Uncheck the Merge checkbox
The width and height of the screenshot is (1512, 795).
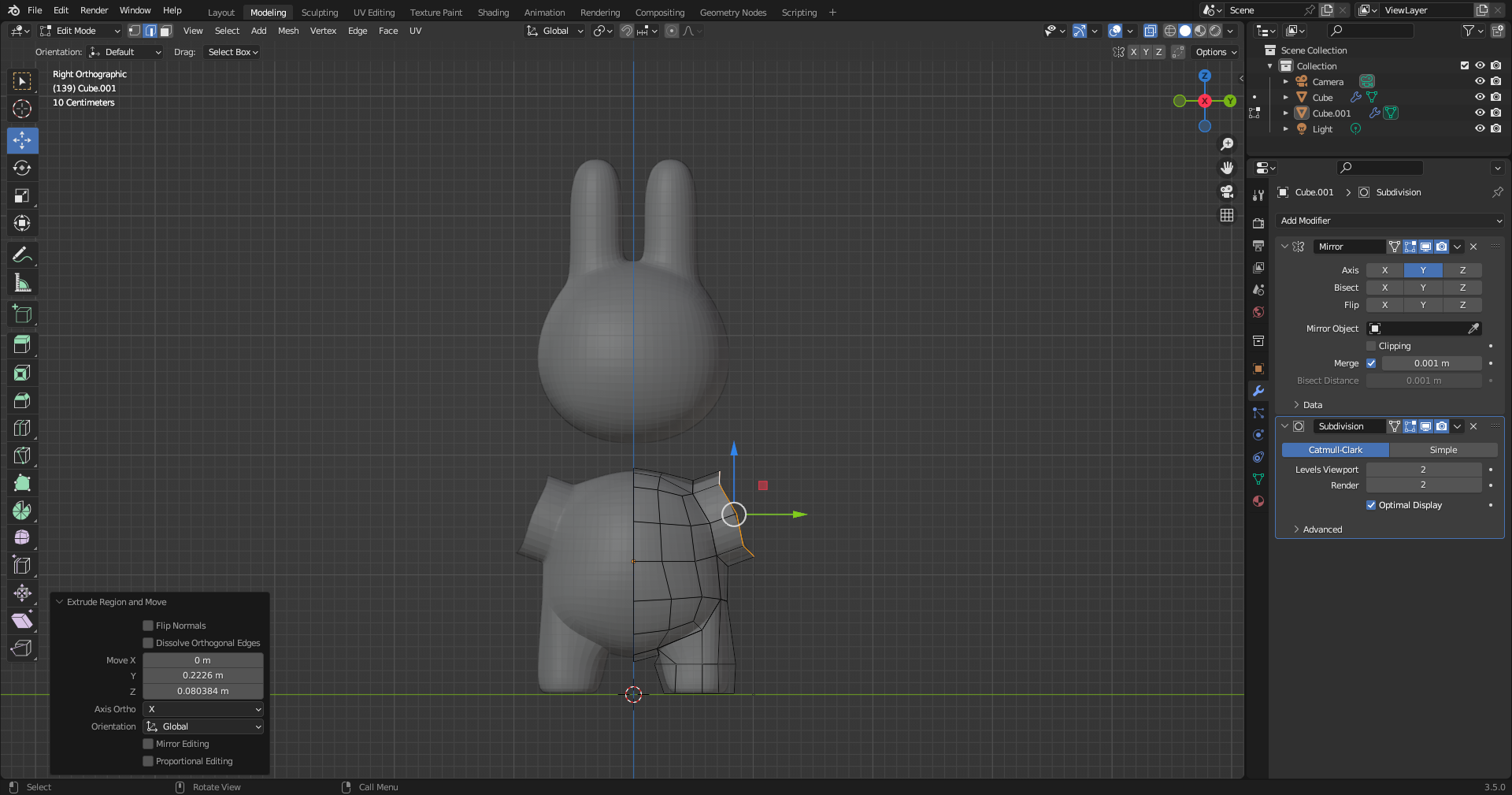(x=1371, y=363)
